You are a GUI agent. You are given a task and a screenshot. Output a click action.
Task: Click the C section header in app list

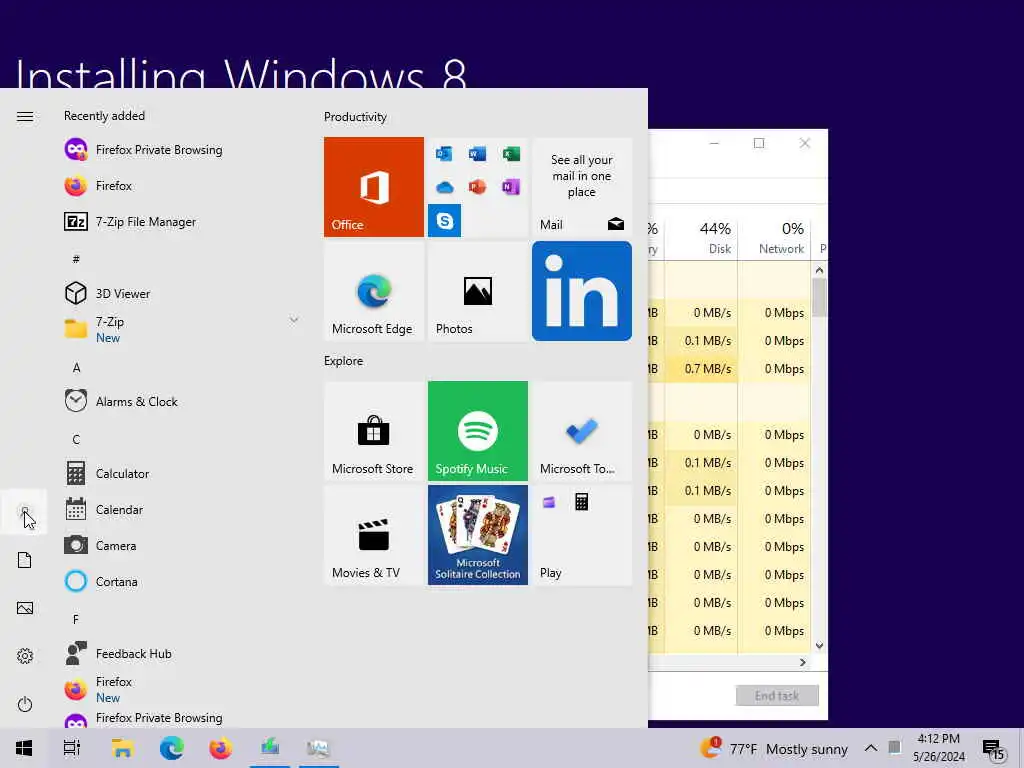76,440
